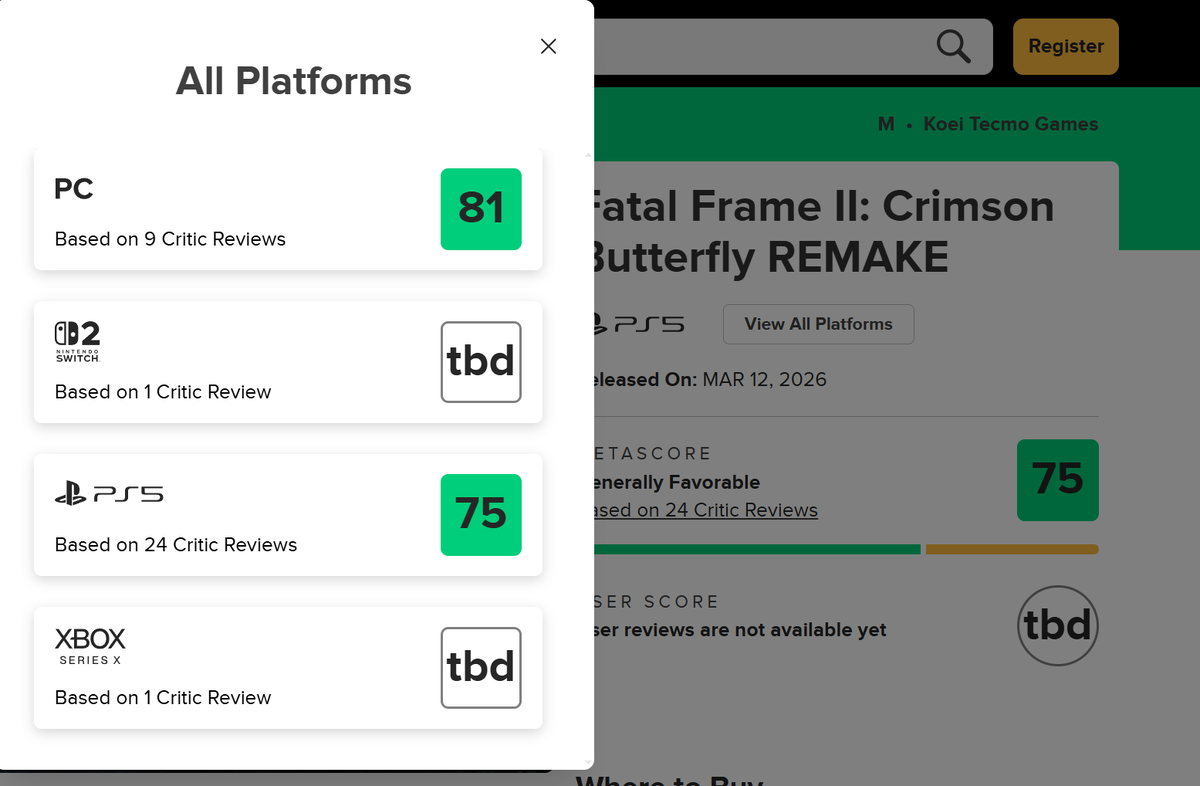Click the 'Based on 9 Critic Reviews' text
Image resolution: width=1200 pixels, height=786 pixels.
(170, 239)
